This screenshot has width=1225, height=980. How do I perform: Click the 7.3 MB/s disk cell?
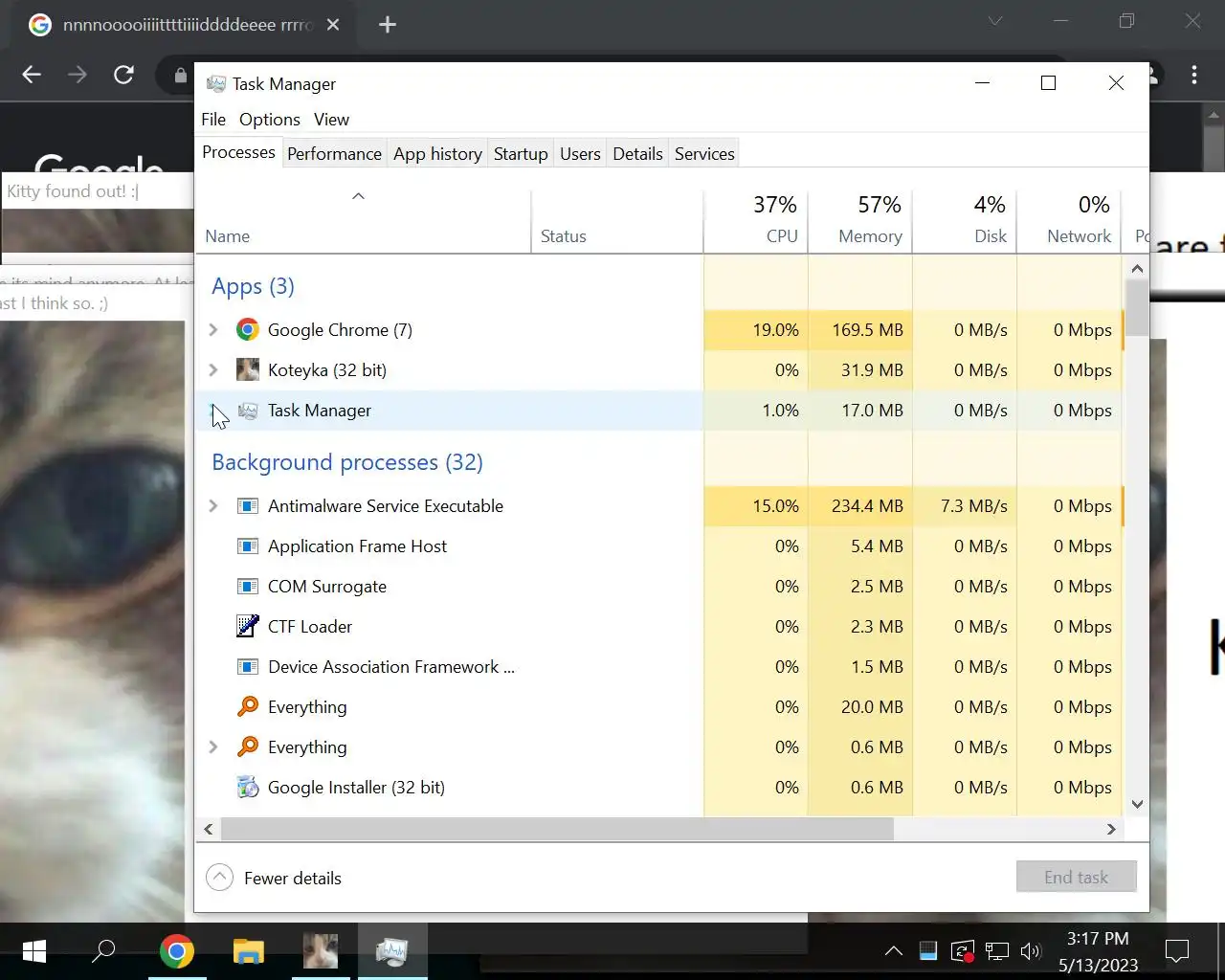[x=965, y=505]
